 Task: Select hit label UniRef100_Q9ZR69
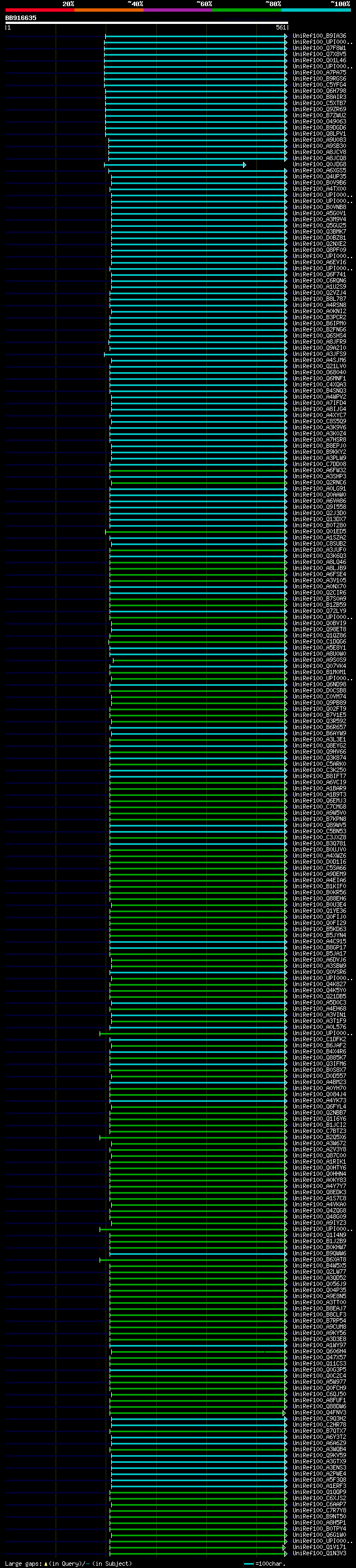click(x=319, y=110)
